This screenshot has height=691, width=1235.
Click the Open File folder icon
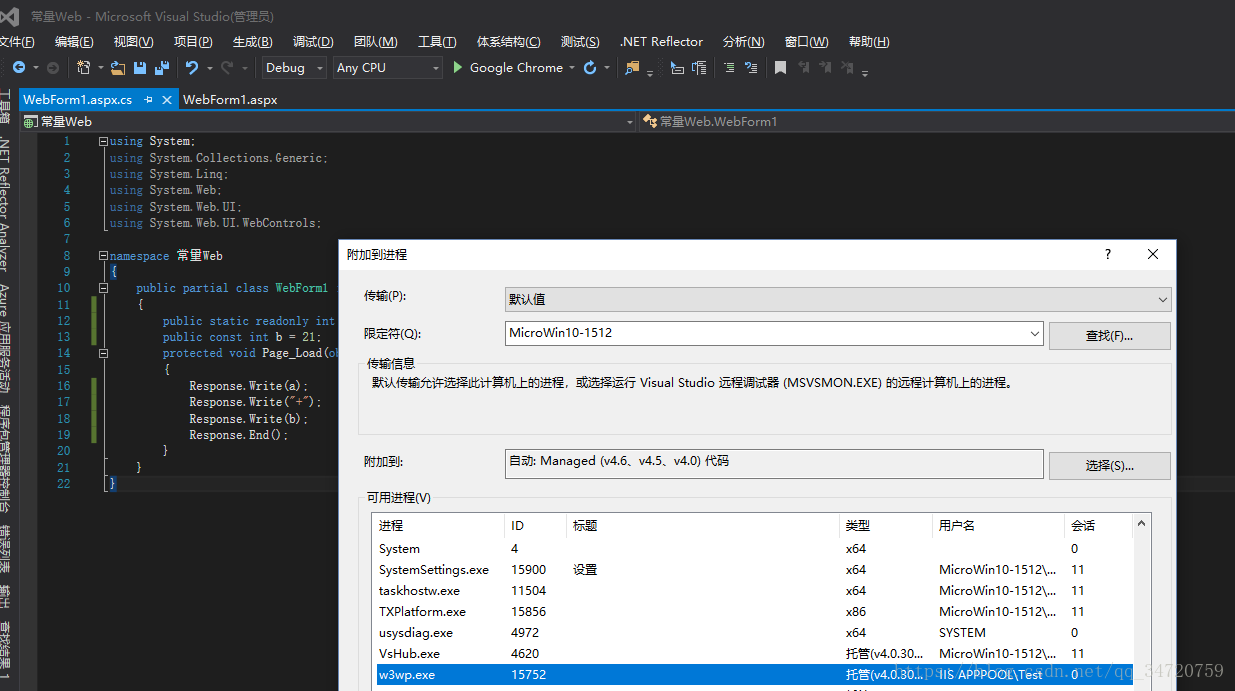click(118, 67)
